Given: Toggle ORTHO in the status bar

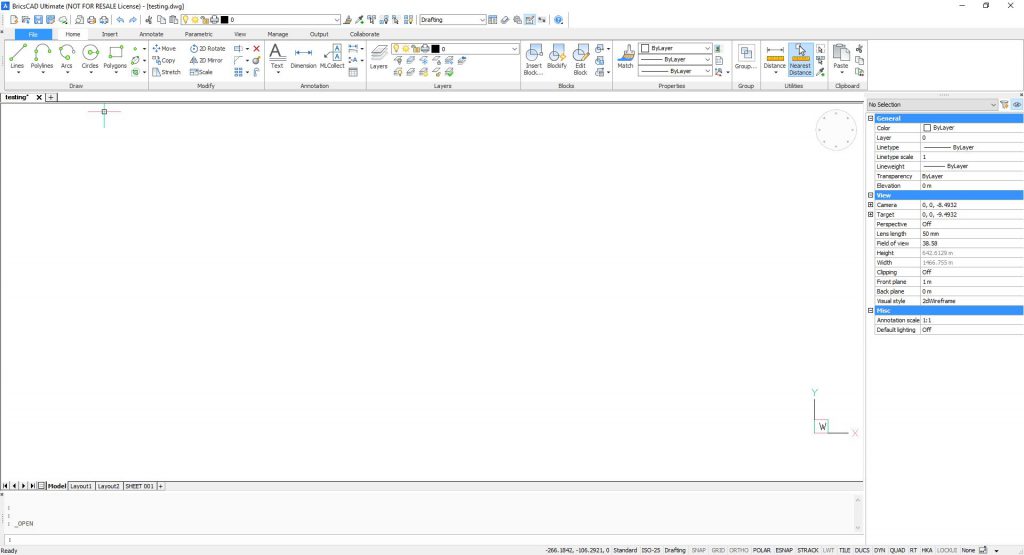Looking at the screenshot, I should (739, 550).
